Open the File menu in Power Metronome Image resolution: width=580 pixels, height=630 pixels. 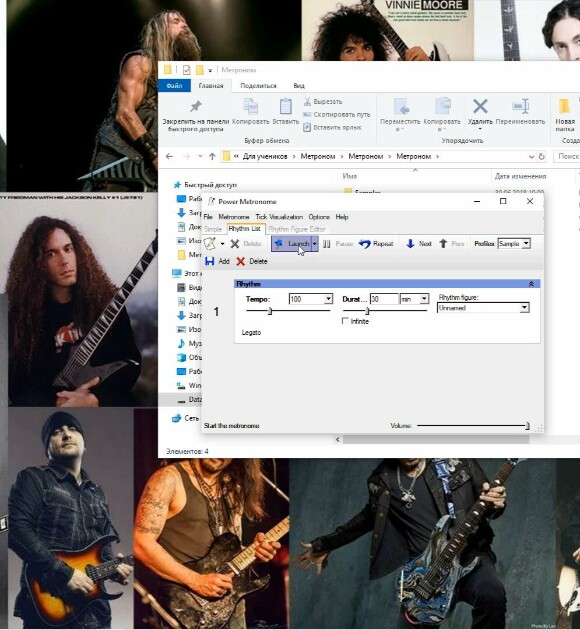pos(208,217)
